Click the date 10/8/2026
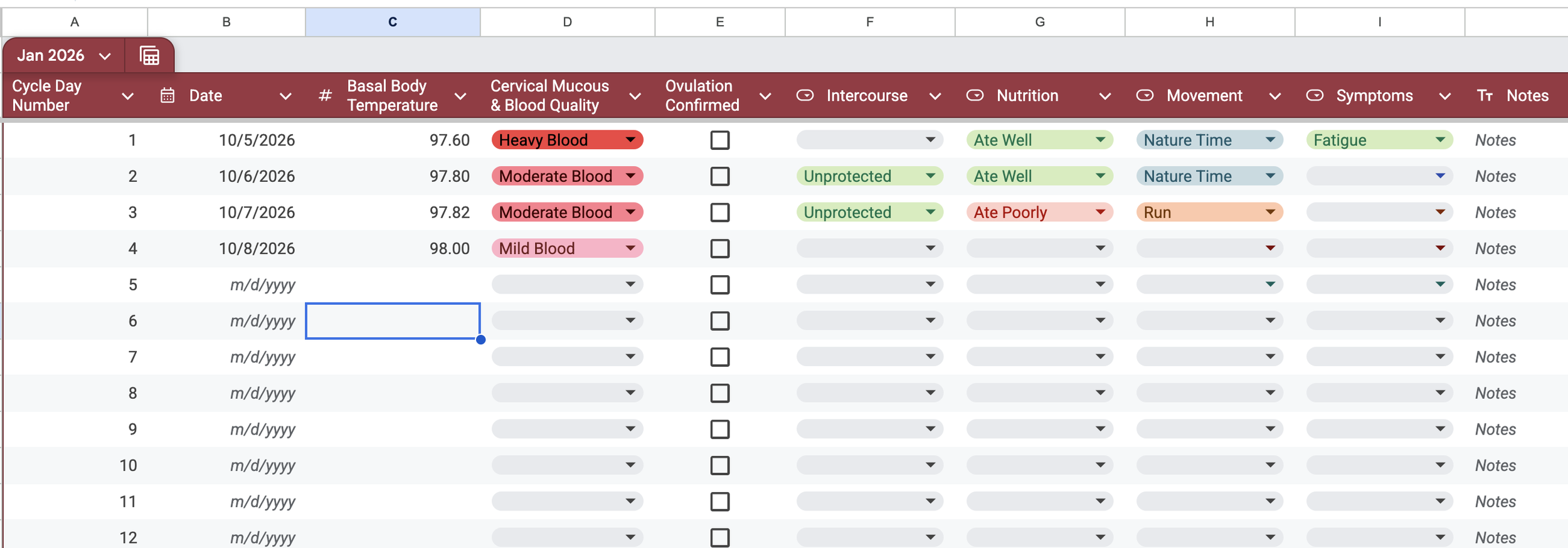 257,248
